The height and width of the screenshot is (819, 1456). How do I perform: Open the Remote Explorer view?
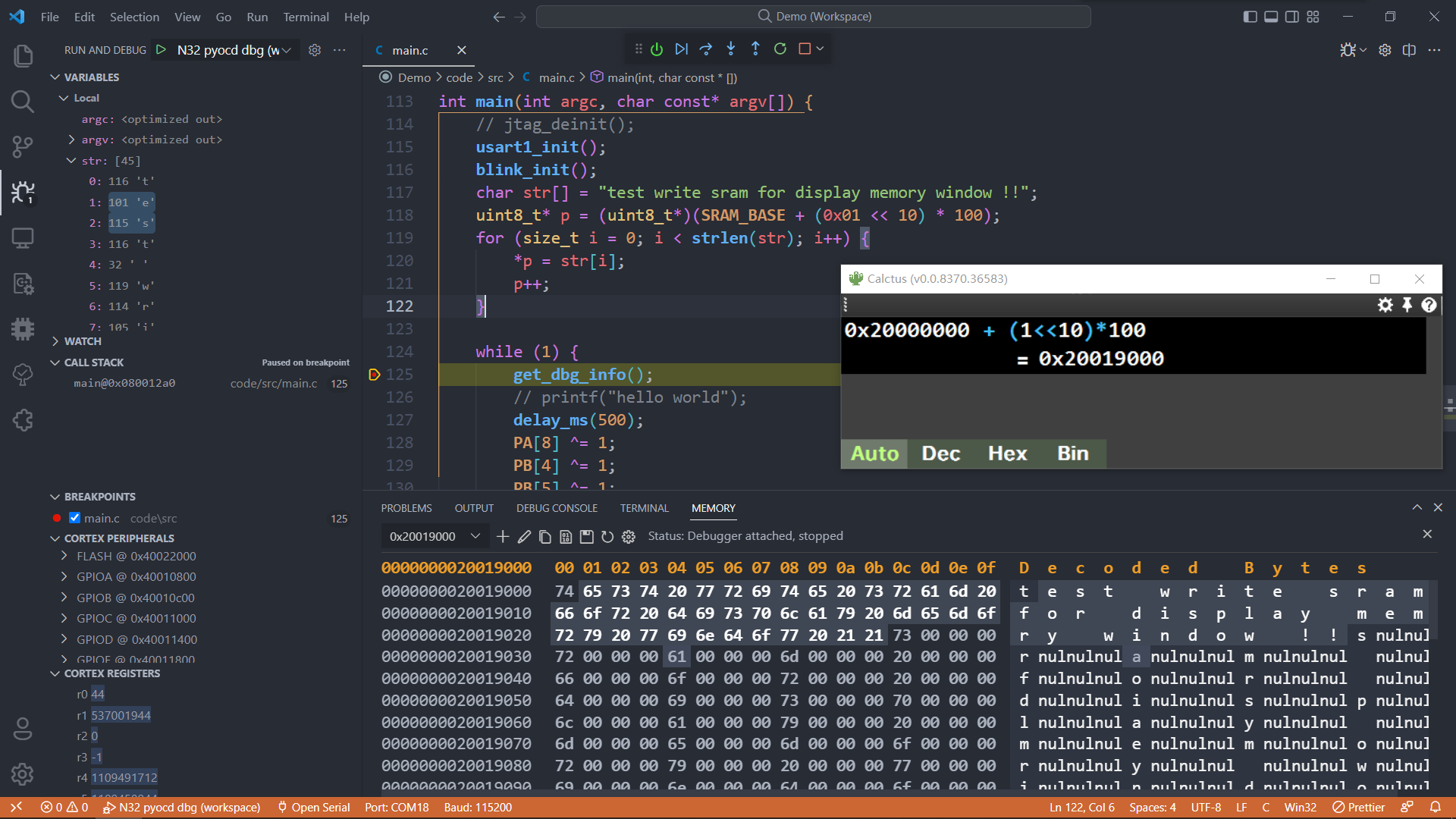(23, 237)
